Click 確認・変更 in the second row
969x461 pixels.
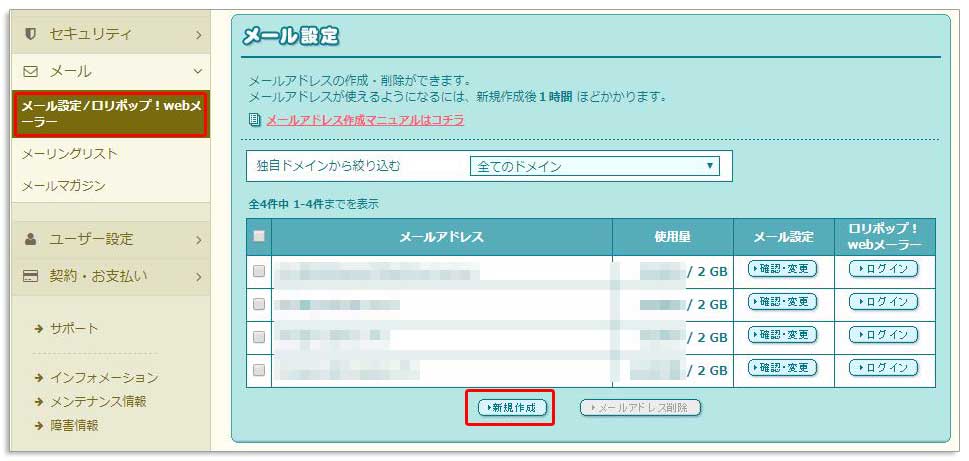782,302
